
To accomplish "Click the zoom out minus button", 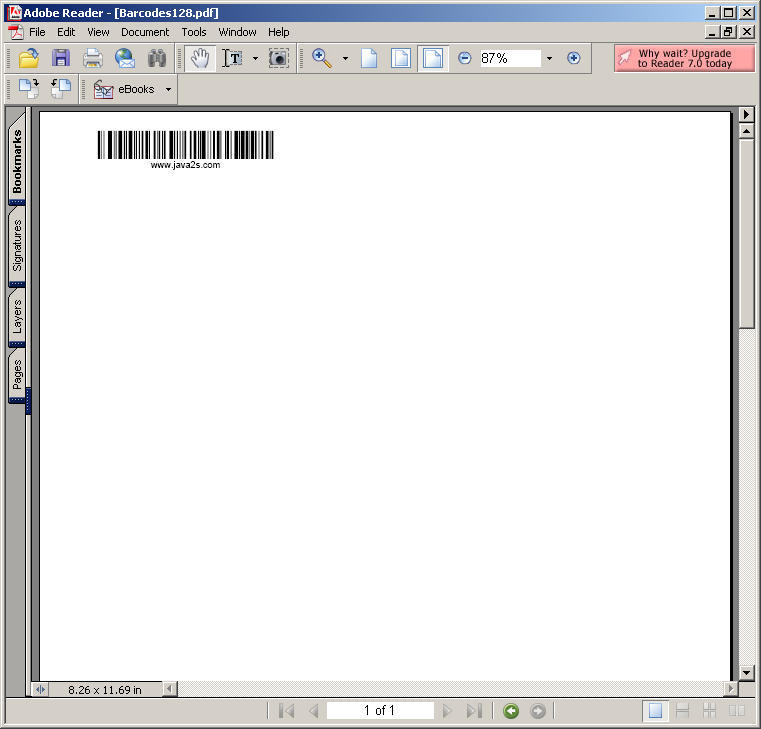I will (464, 58).
